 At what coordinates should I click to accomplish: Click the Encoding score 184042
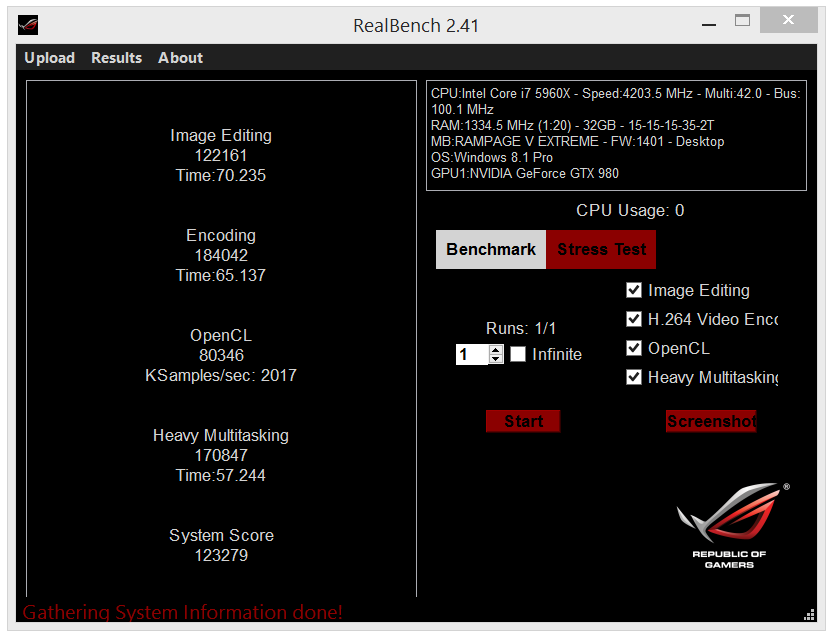tap(221, 255)
